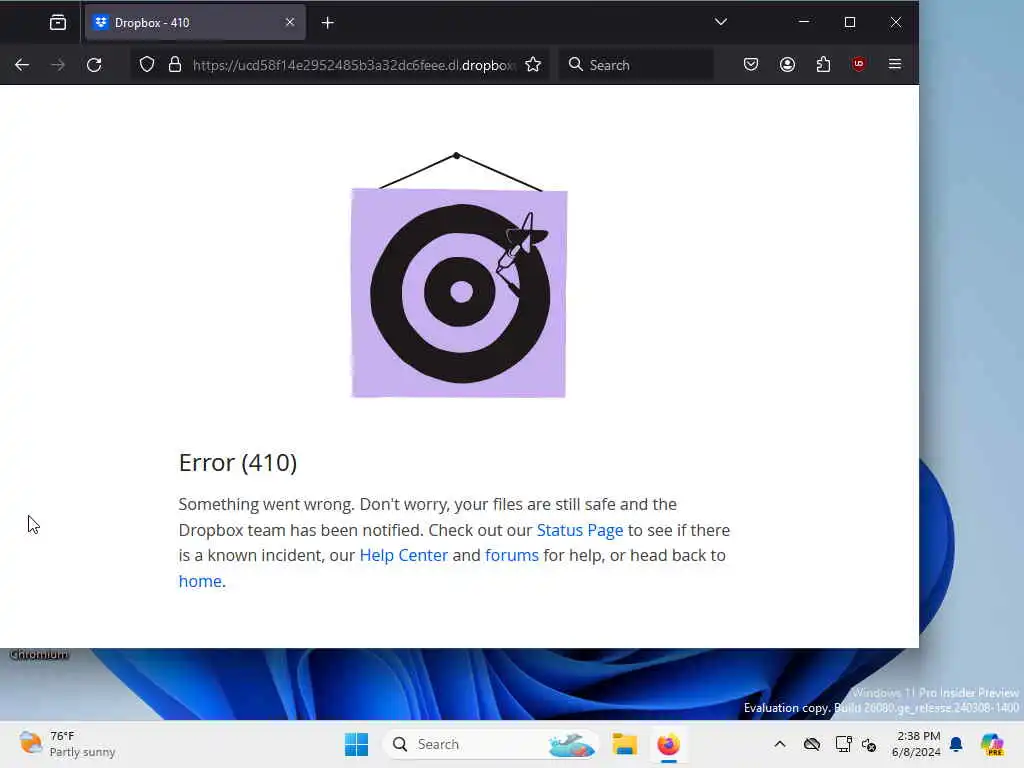1024x768 pixels.
Task: Open the Firefox View button
Action: tap(58, 23)
